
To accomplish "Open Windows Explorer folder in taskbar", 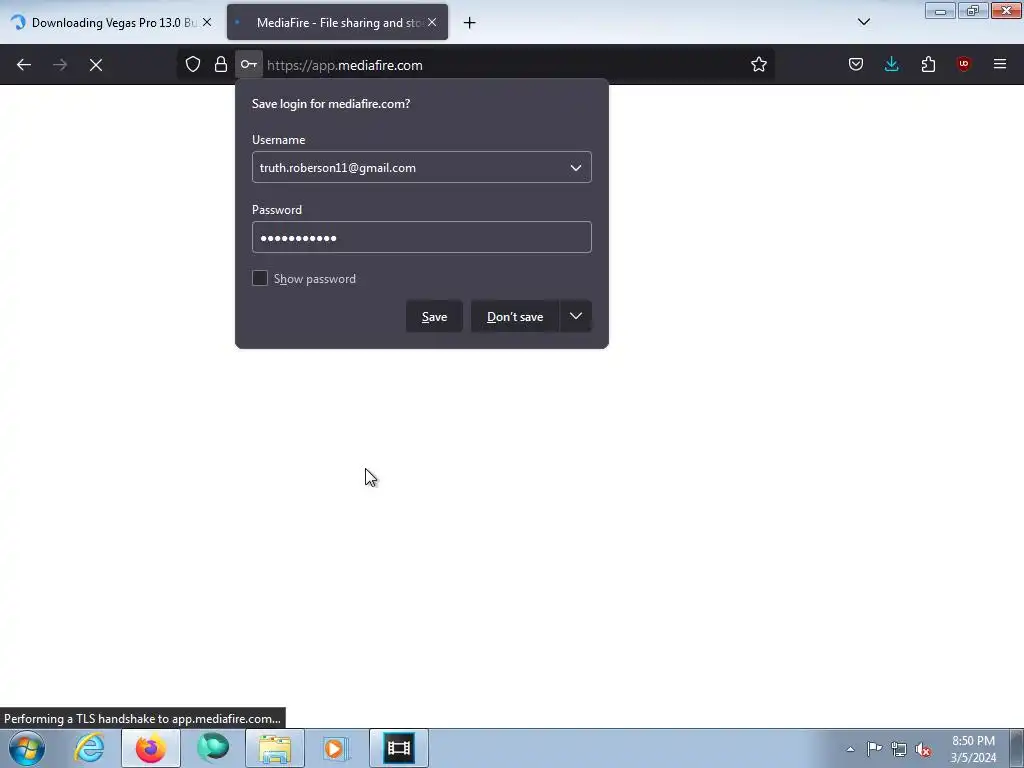I will (275, 748).
